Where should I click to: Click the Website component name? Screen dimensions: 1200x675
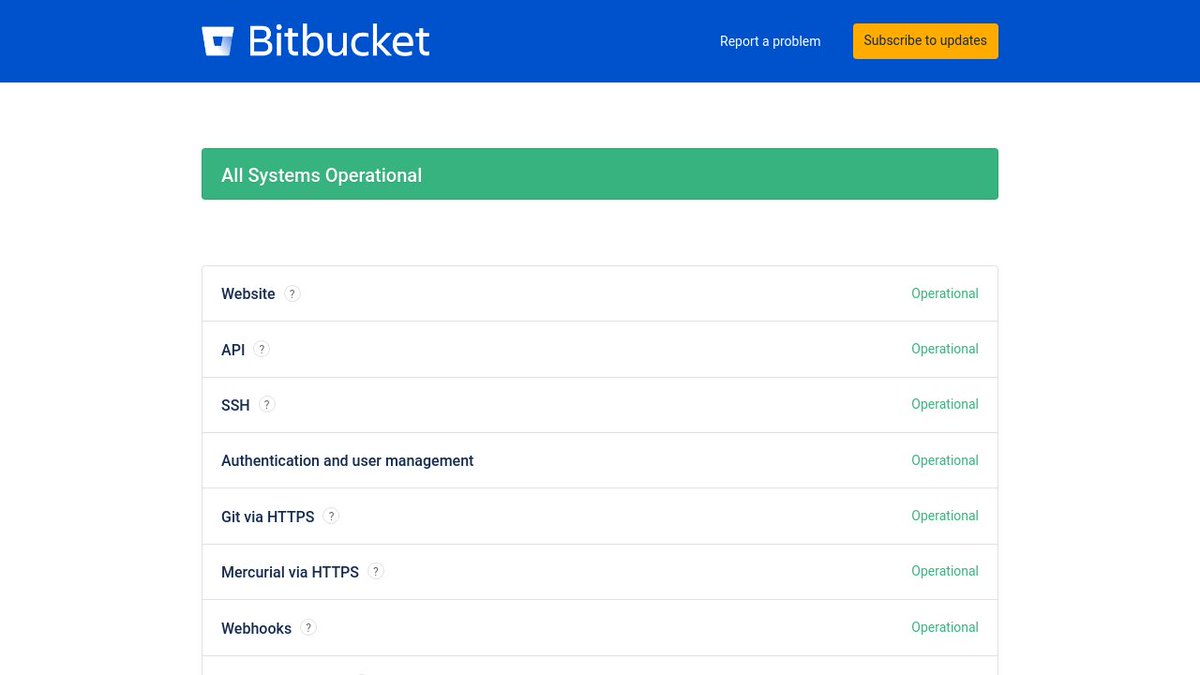coord(248,294)
